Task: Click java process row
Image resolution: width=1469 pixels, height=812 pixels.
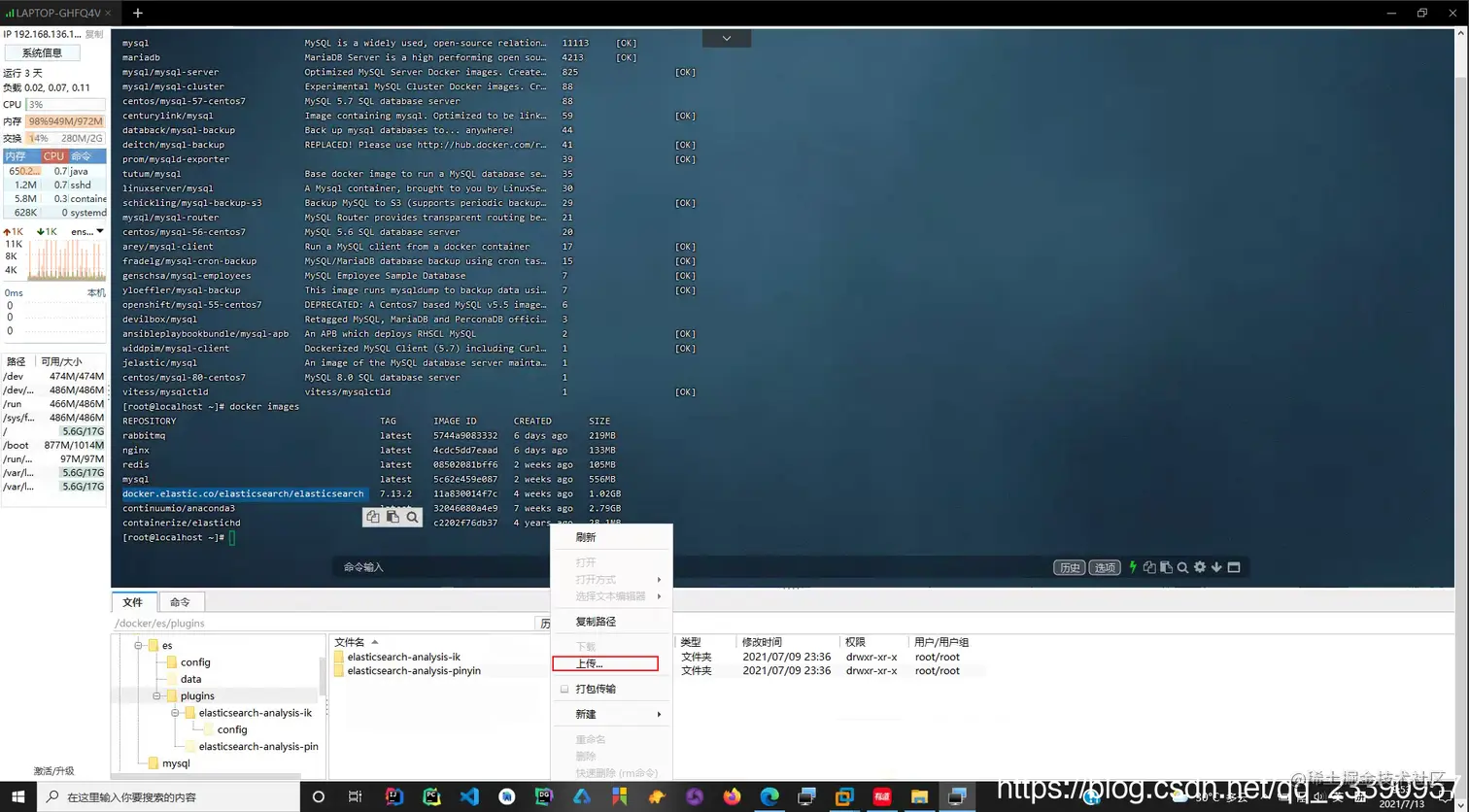Action: pos(54,171)
